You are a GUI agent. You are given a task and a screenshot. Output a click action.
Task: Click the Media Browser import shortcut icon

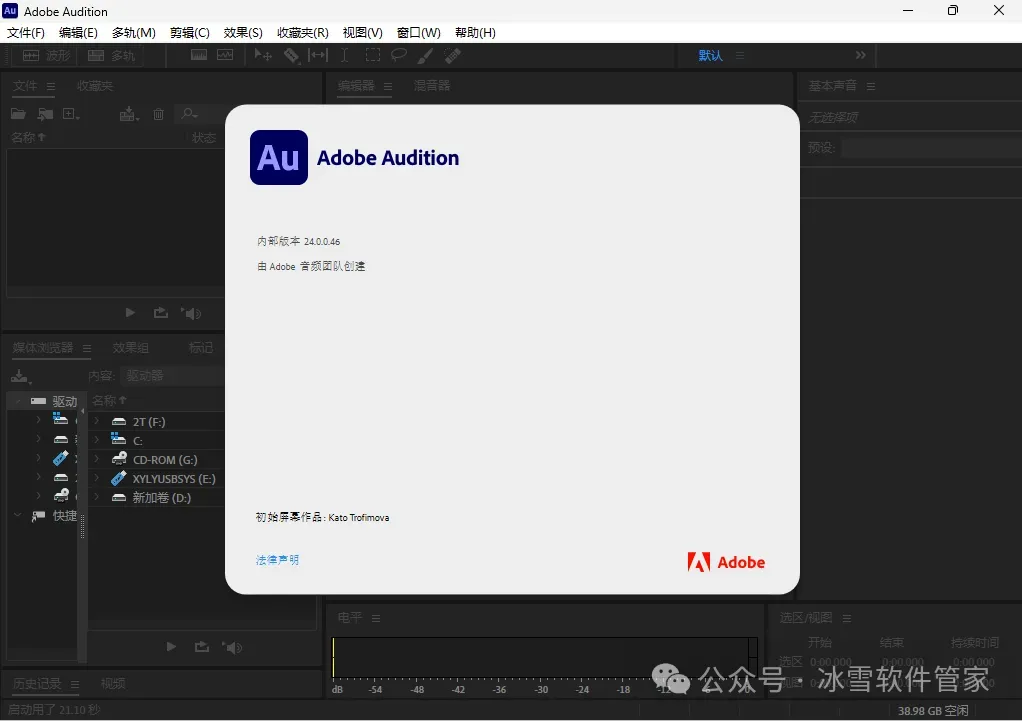pos(21,376)
